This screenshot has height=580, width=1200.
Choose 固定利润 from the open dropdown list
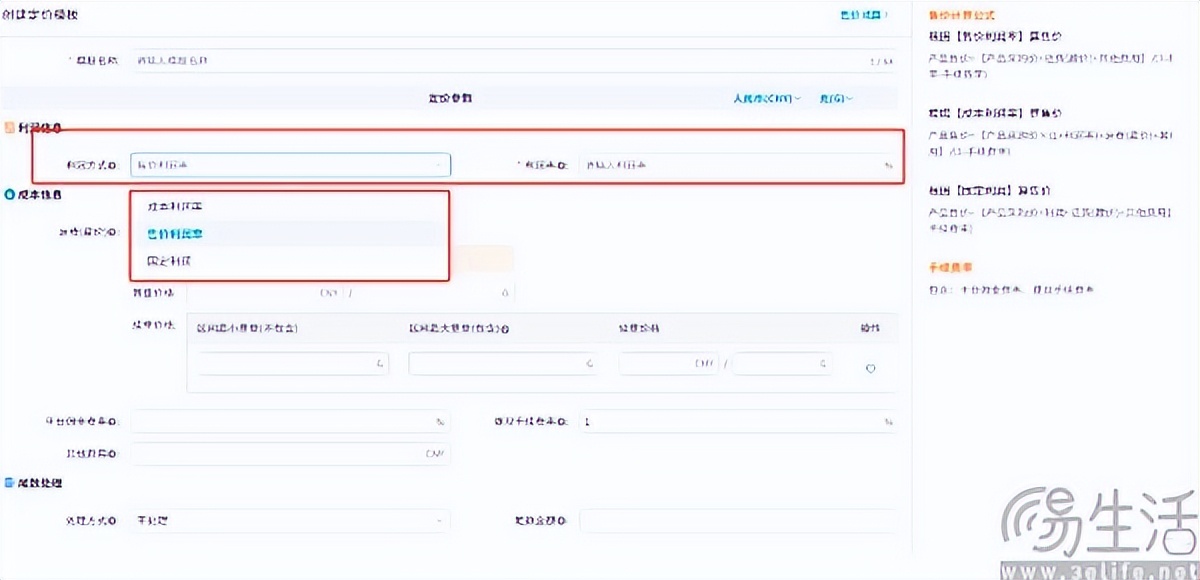289,260
